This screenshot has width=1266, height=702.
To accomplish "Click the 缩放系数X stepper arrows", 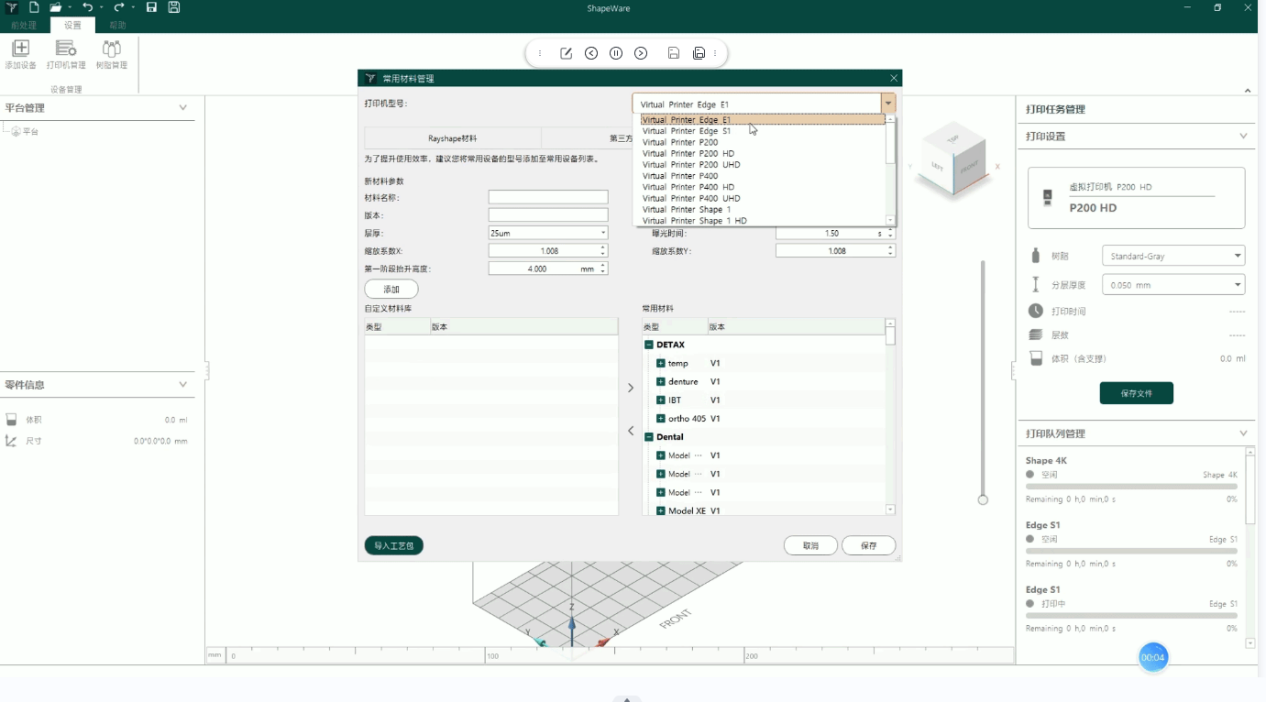I will [x=604, y=251].
